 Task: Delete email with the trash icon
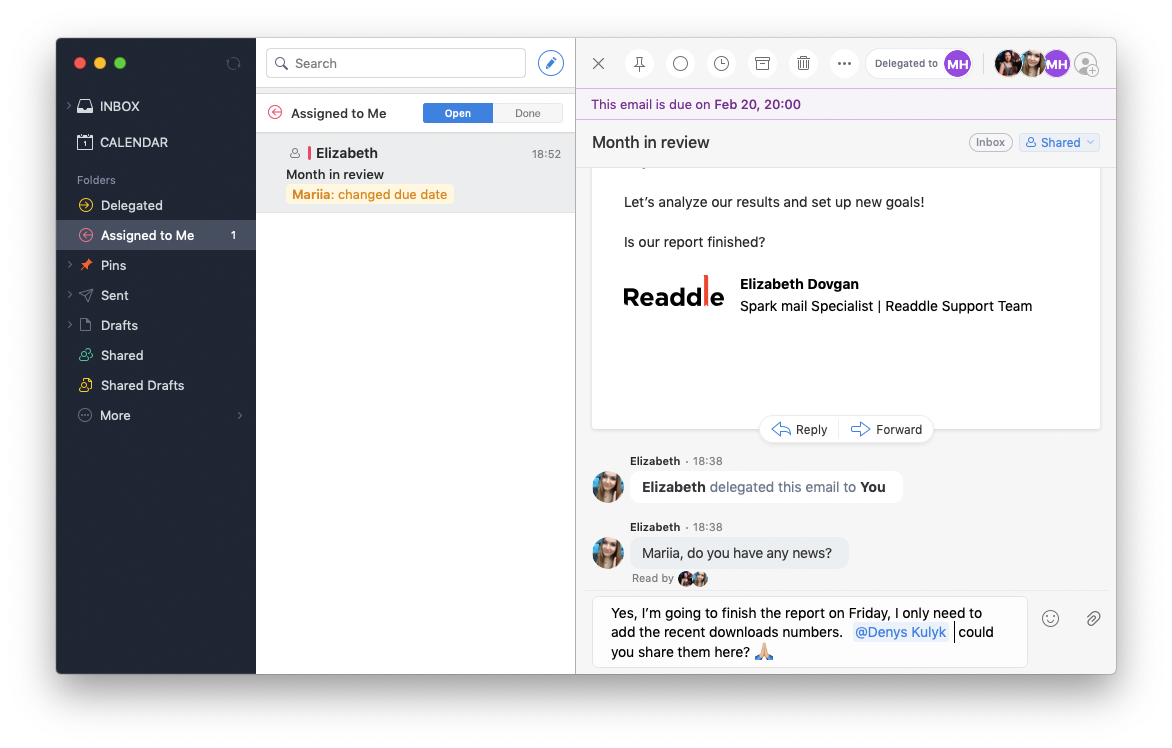[804, 64]
